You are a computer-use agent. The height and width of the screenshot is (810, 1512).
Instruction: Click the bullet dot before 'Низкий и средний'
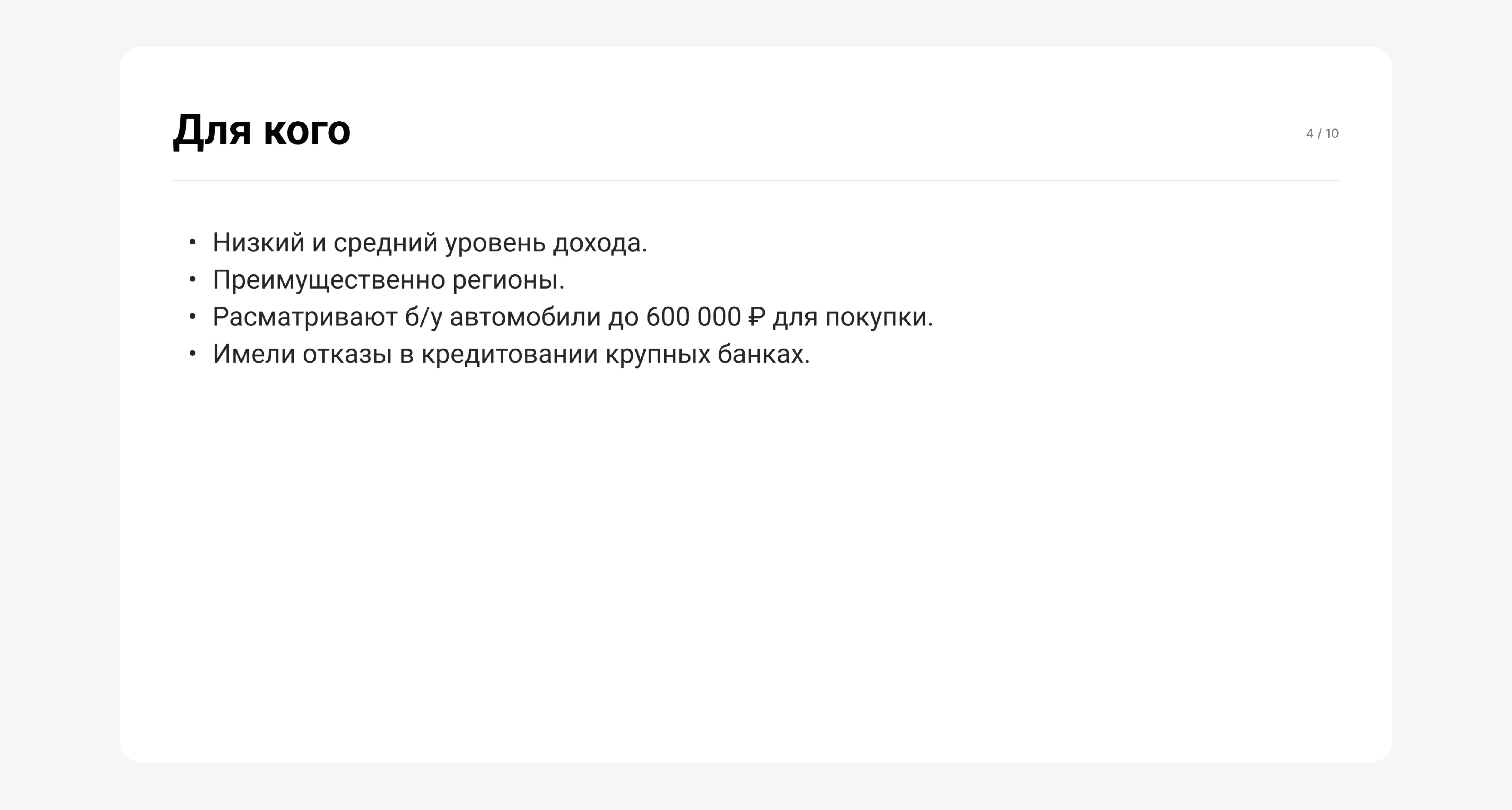pyautogui.click(x=192, y=242)
